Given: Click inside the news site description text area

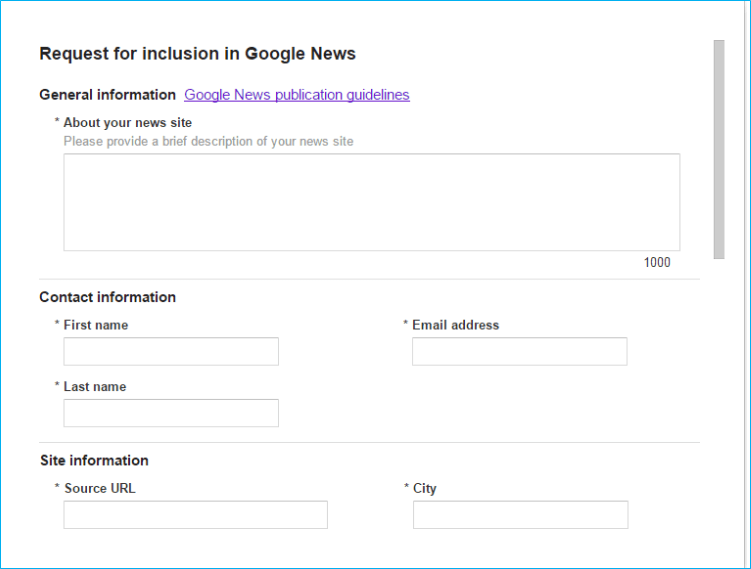Looking at the screenshot, I should tap(371, 201).
